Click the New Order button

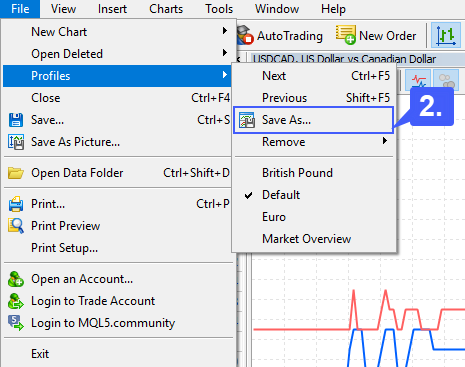click(376, 35)
